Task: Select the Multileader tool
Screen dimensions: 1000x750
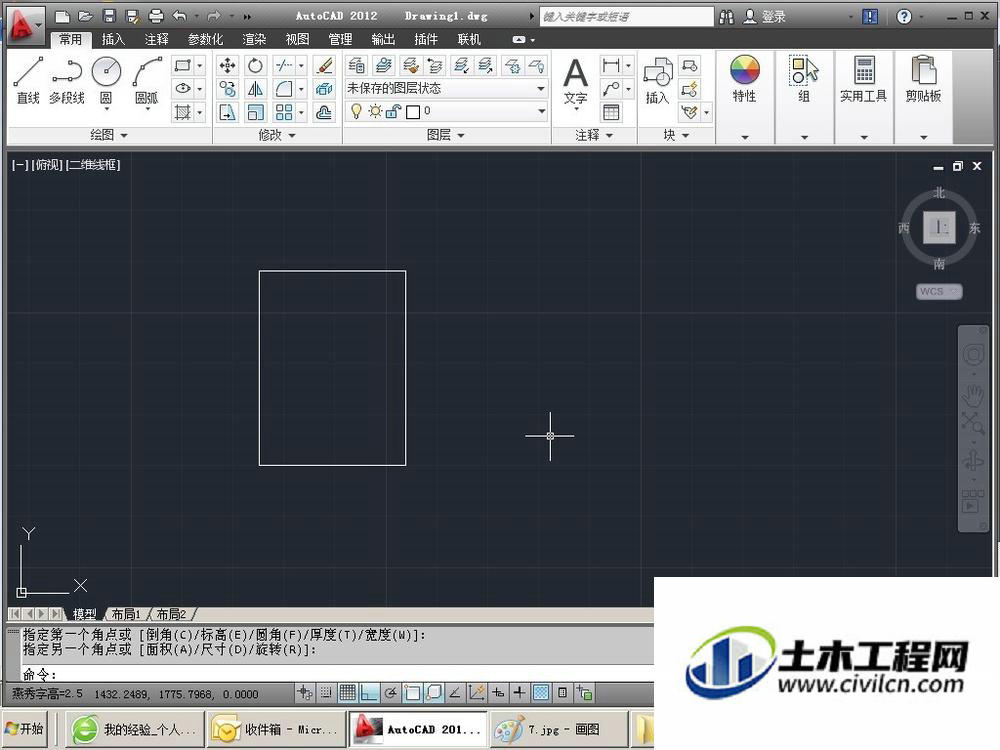Action: (x=611, y=89)
